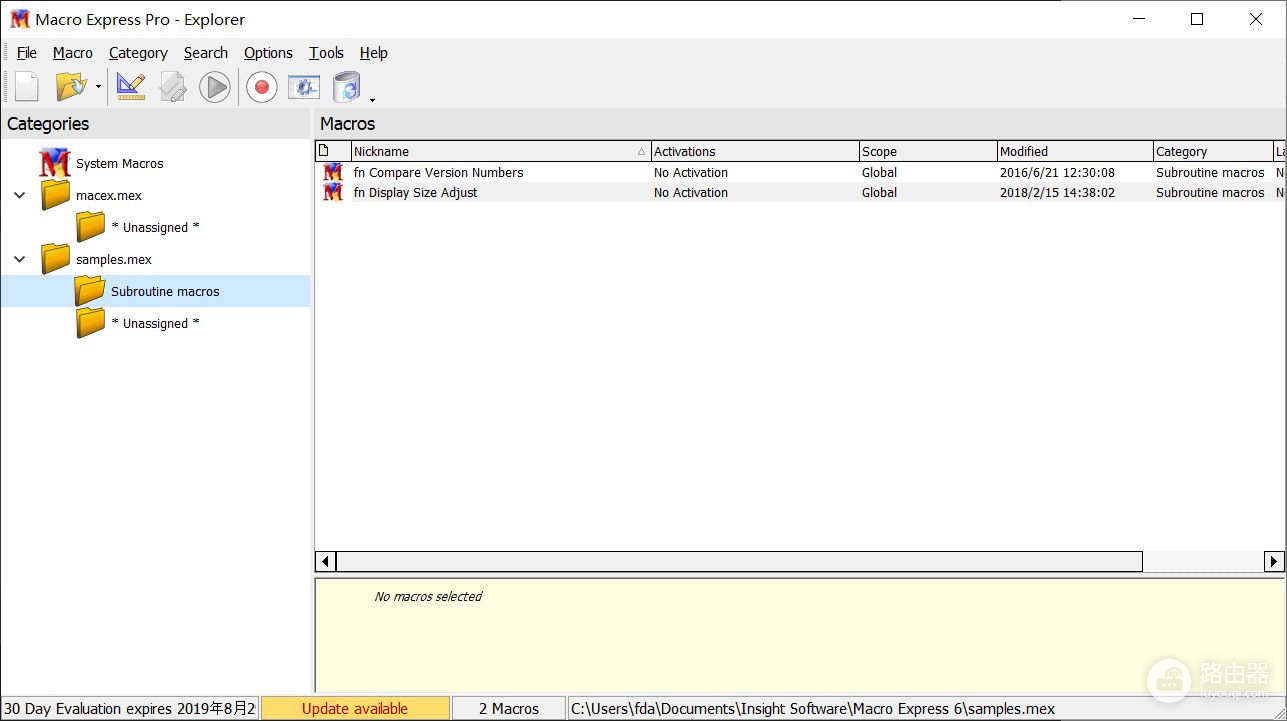The image size is (1287, 721).
Task: Collapse the macex.mex tree node
Action: click(x=19, y=195)
